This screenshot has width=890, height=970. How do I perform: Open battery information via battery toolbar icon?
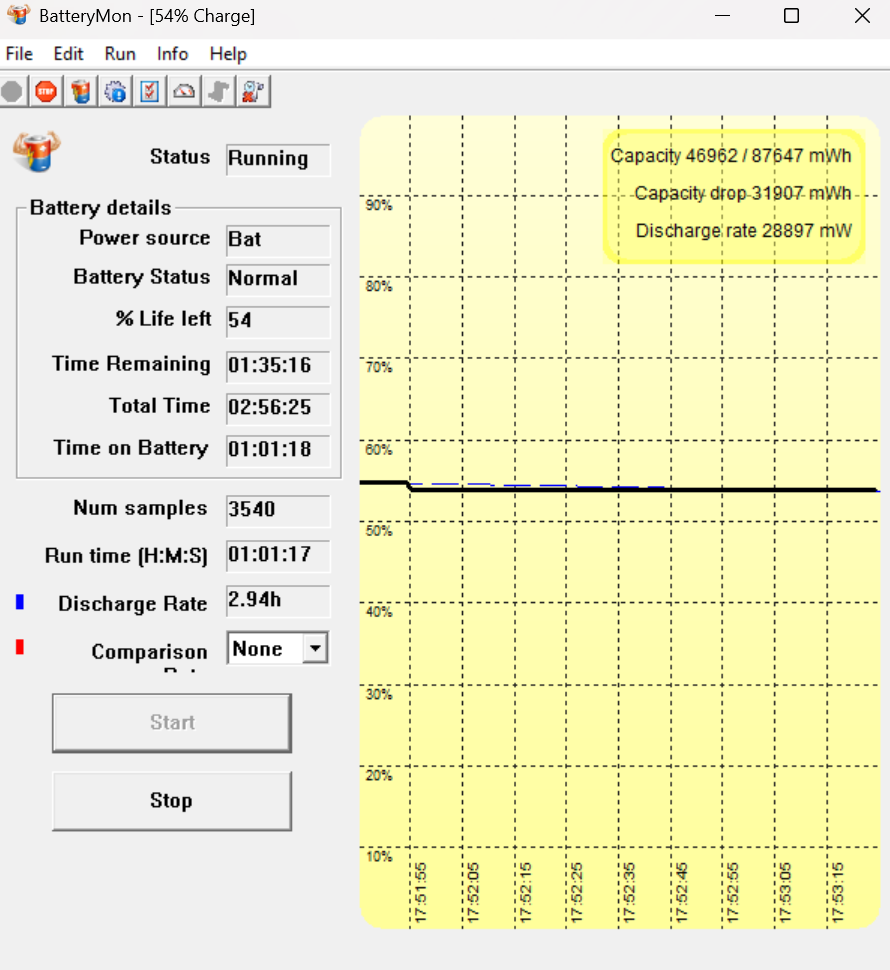click(80, 91)
